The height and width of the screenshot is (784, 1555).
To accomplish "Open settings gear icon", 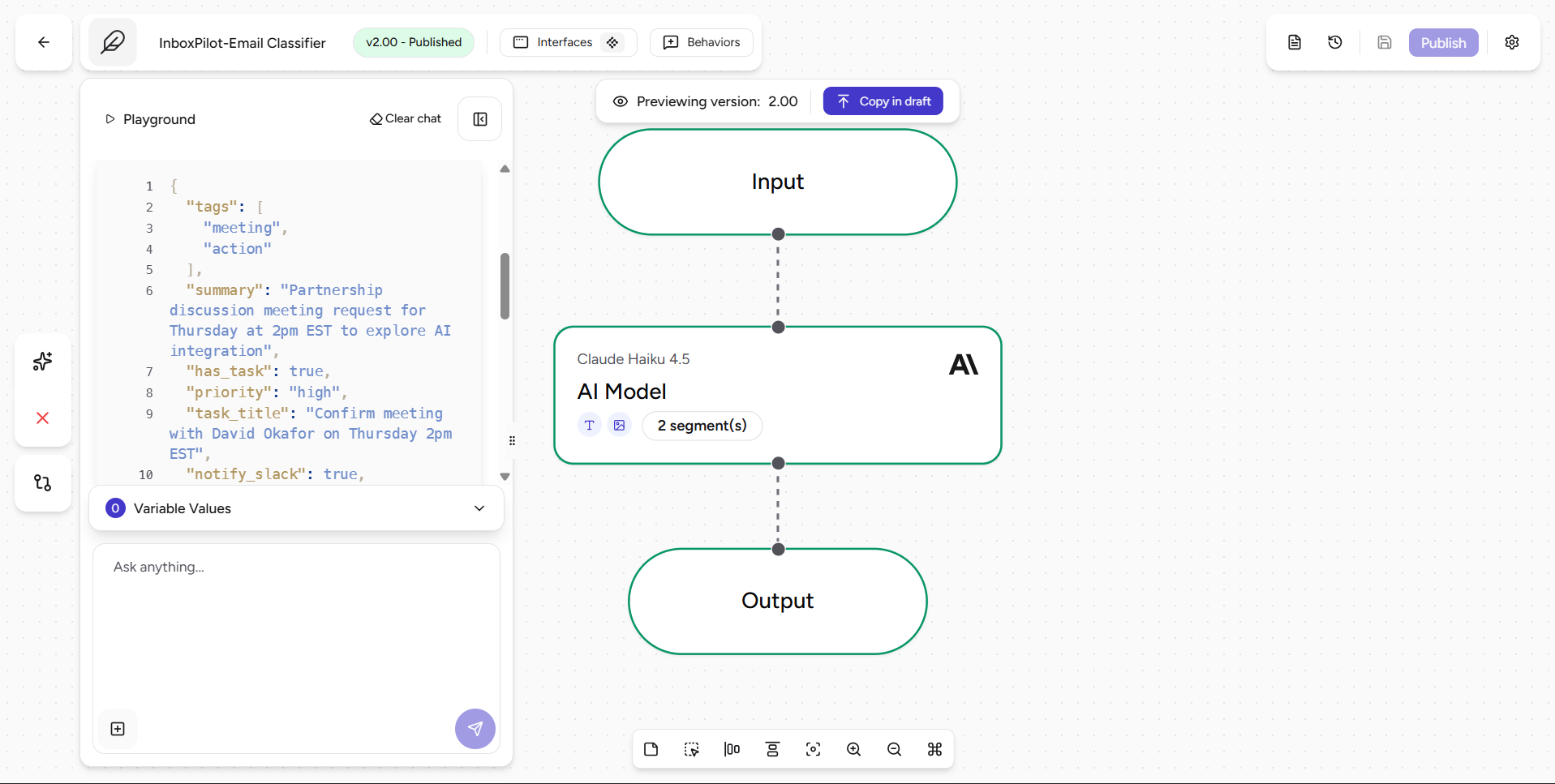I will [1512, 42].
